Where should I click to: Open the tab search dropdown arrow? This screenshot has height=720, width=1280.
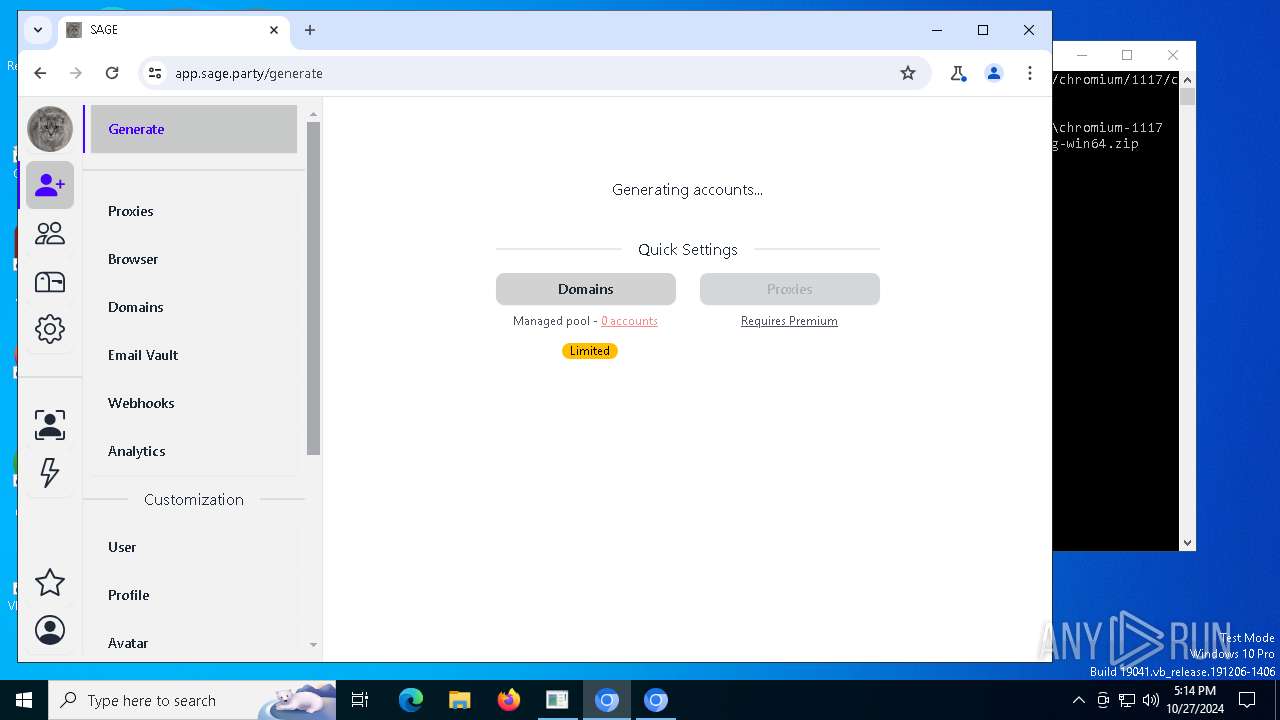[x=38, y=30]
